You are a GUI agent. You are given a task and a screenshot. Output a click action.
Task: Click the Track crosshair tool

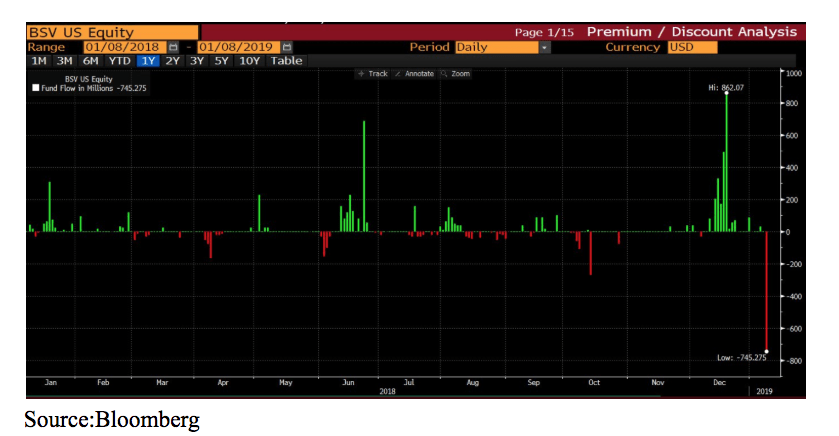click(372, 74)
